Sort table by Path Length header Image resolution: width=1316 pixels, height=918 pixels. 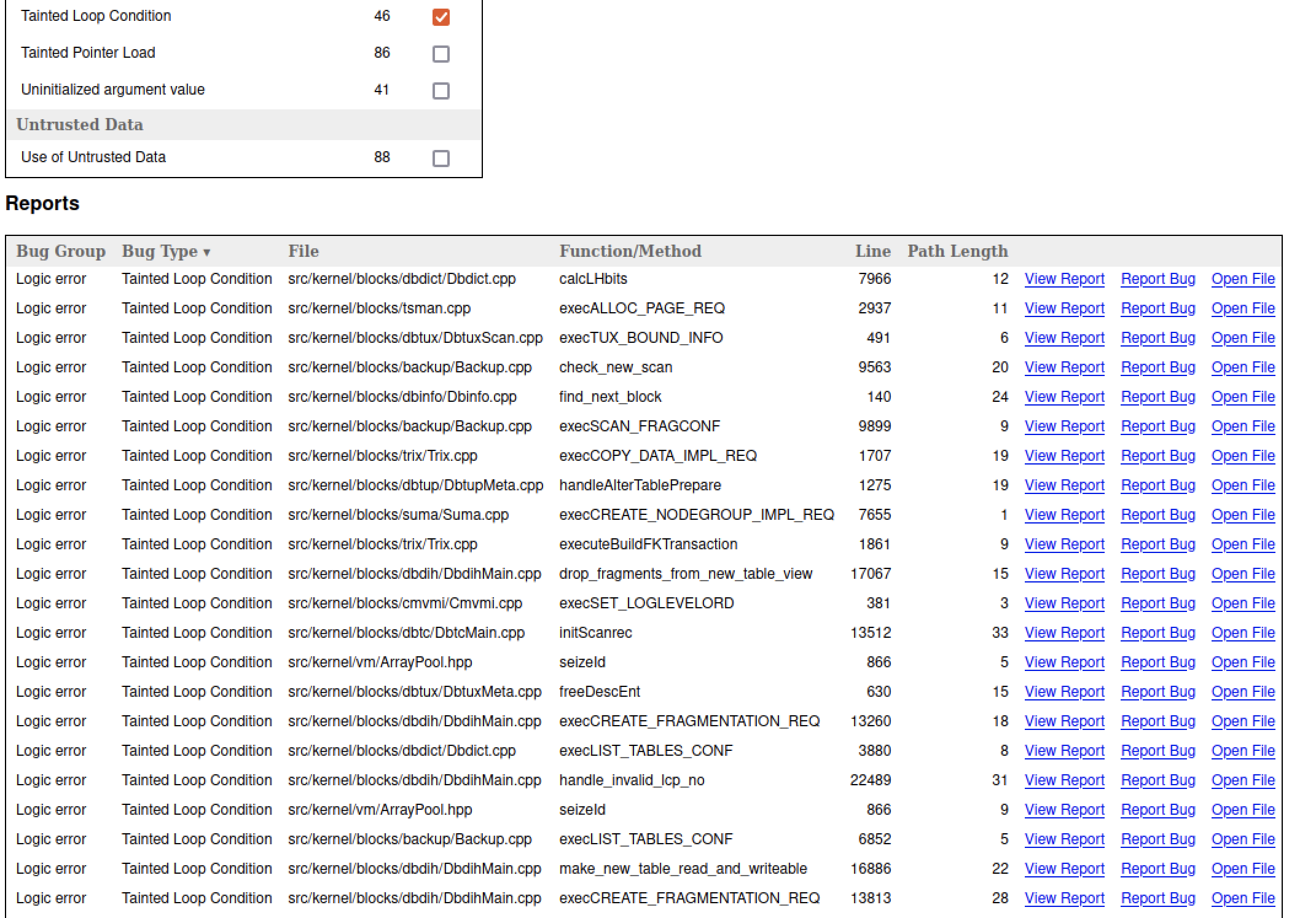tap(957, 251)
